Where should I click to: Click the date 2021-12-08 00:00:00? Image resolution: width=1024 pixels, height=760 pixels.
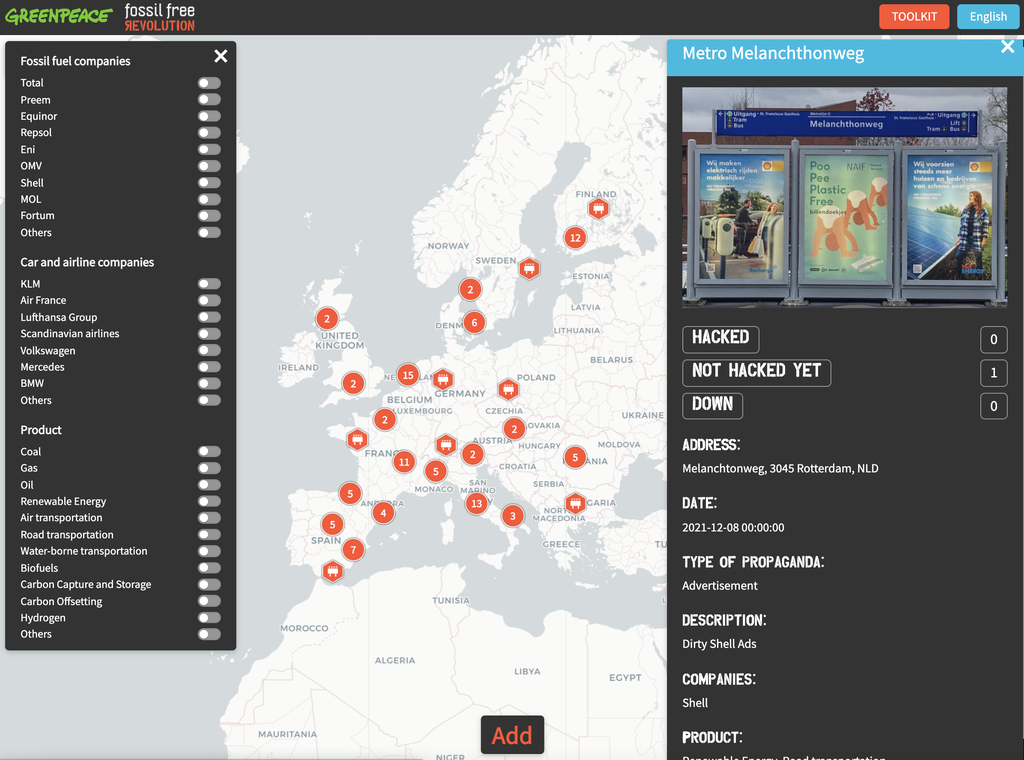(733, 528)
